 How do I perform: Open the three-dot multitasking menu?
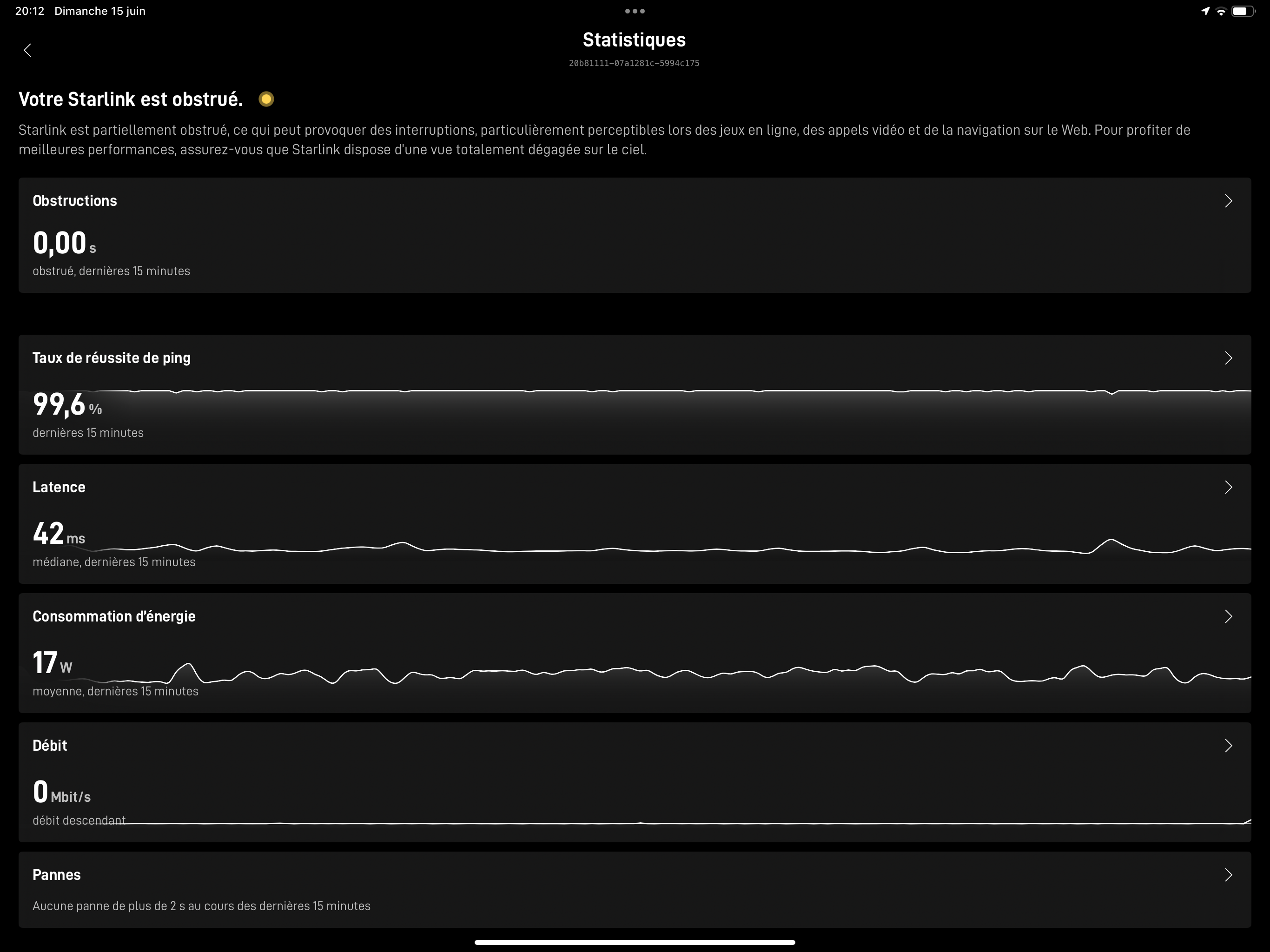pyautogui.click(x=635, y=11)
